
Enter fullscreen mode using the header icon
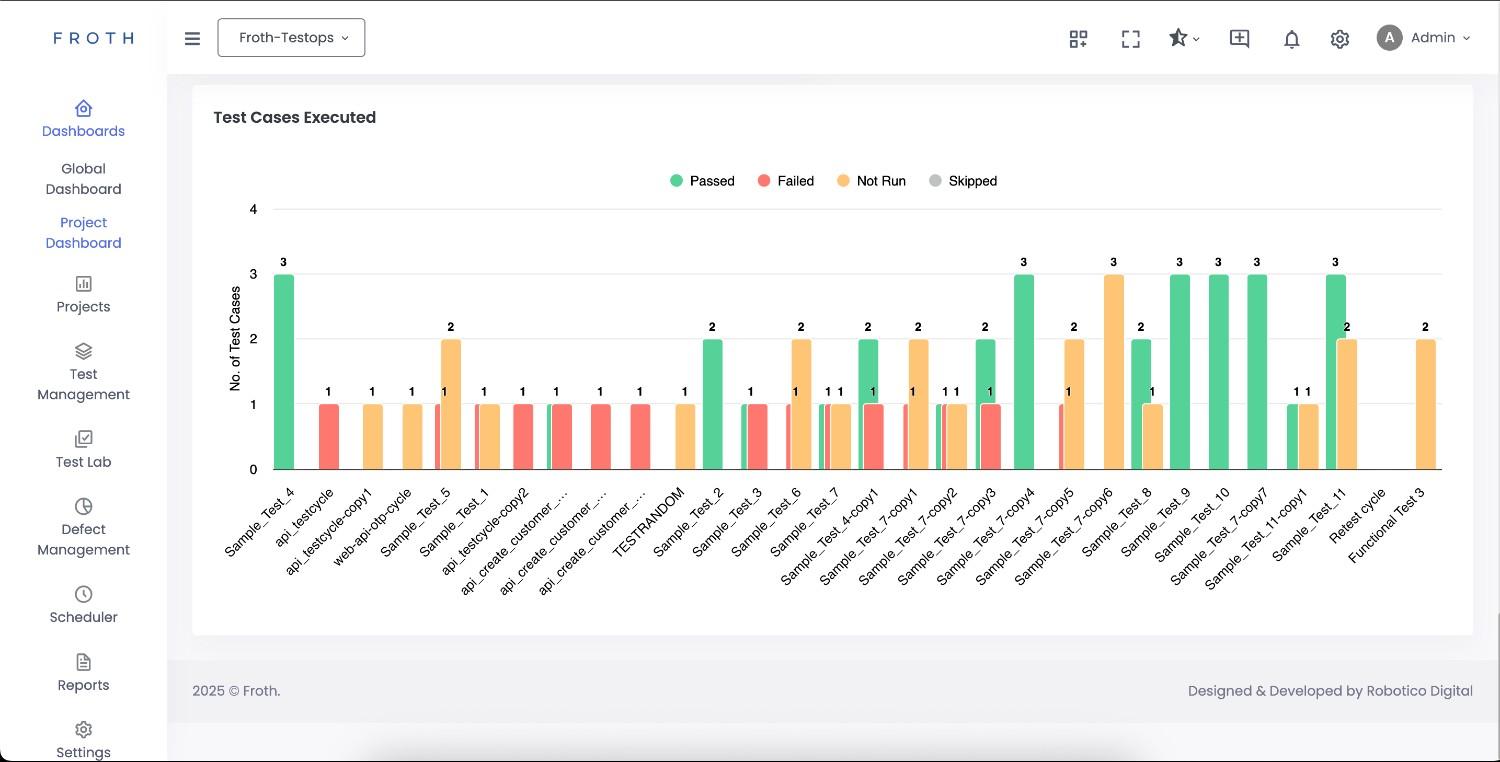pos(1130,38)
